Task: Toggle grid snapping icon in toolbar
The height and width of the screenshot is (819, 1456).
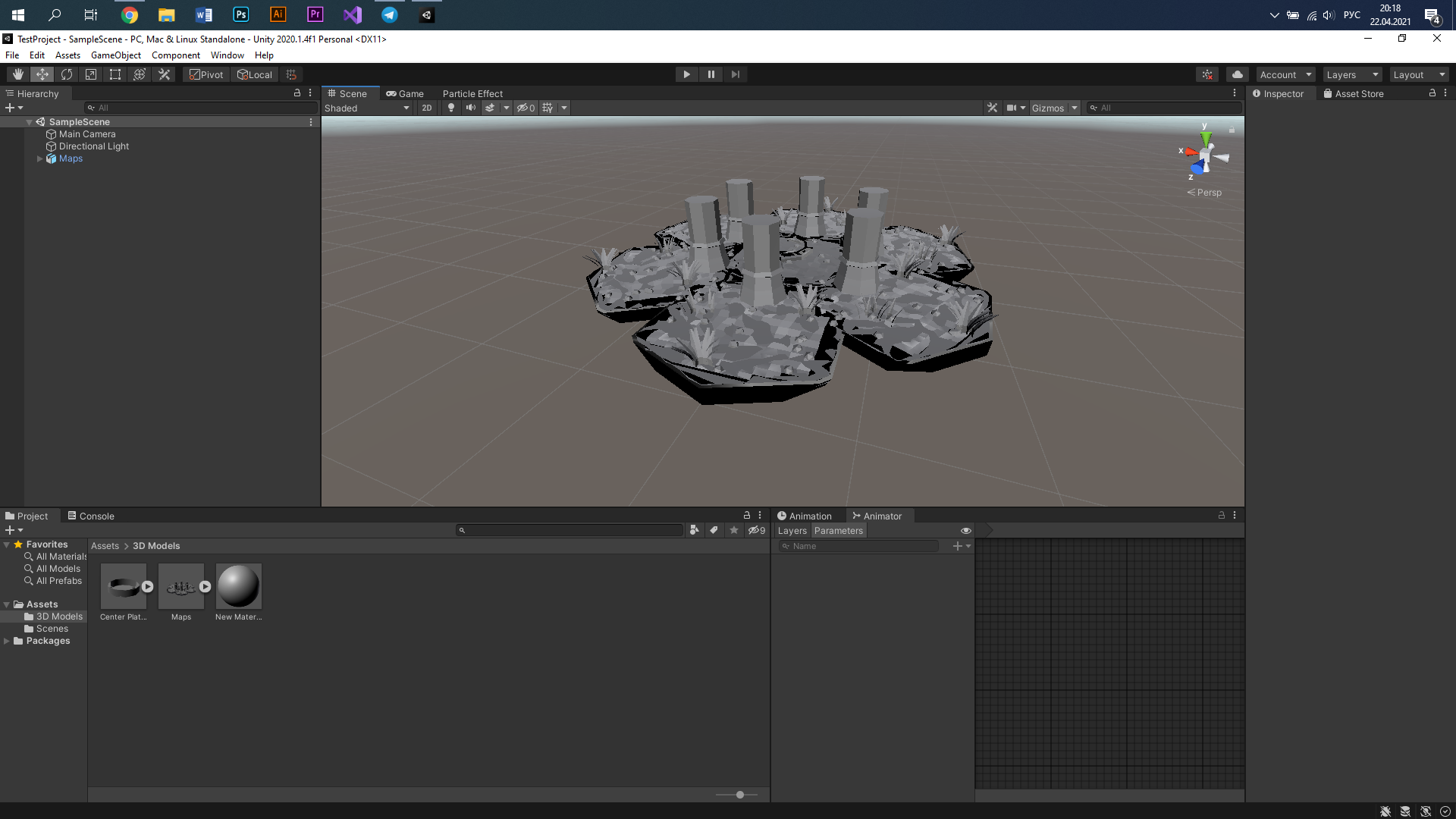Action: coord(291,74)
